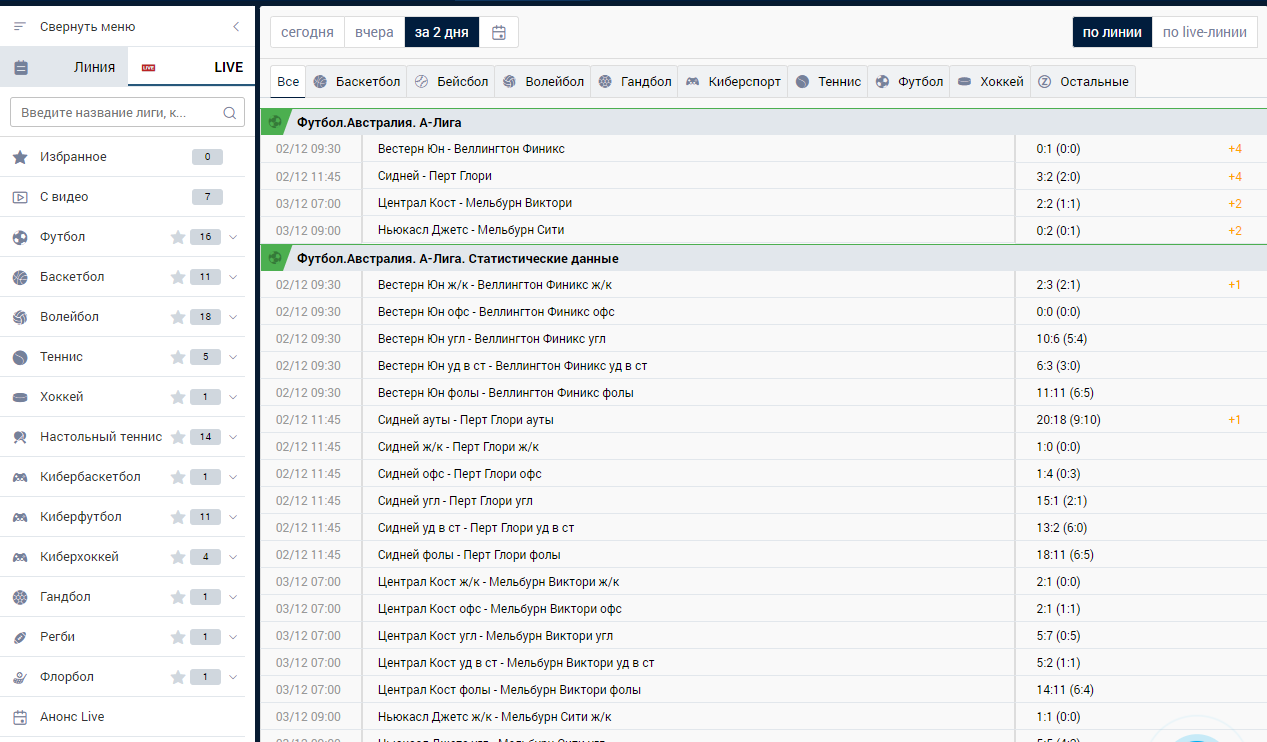Expand the Волейбол sidebar category chevron
This screenshot has width=1267, height=742.
pos(233,317)
